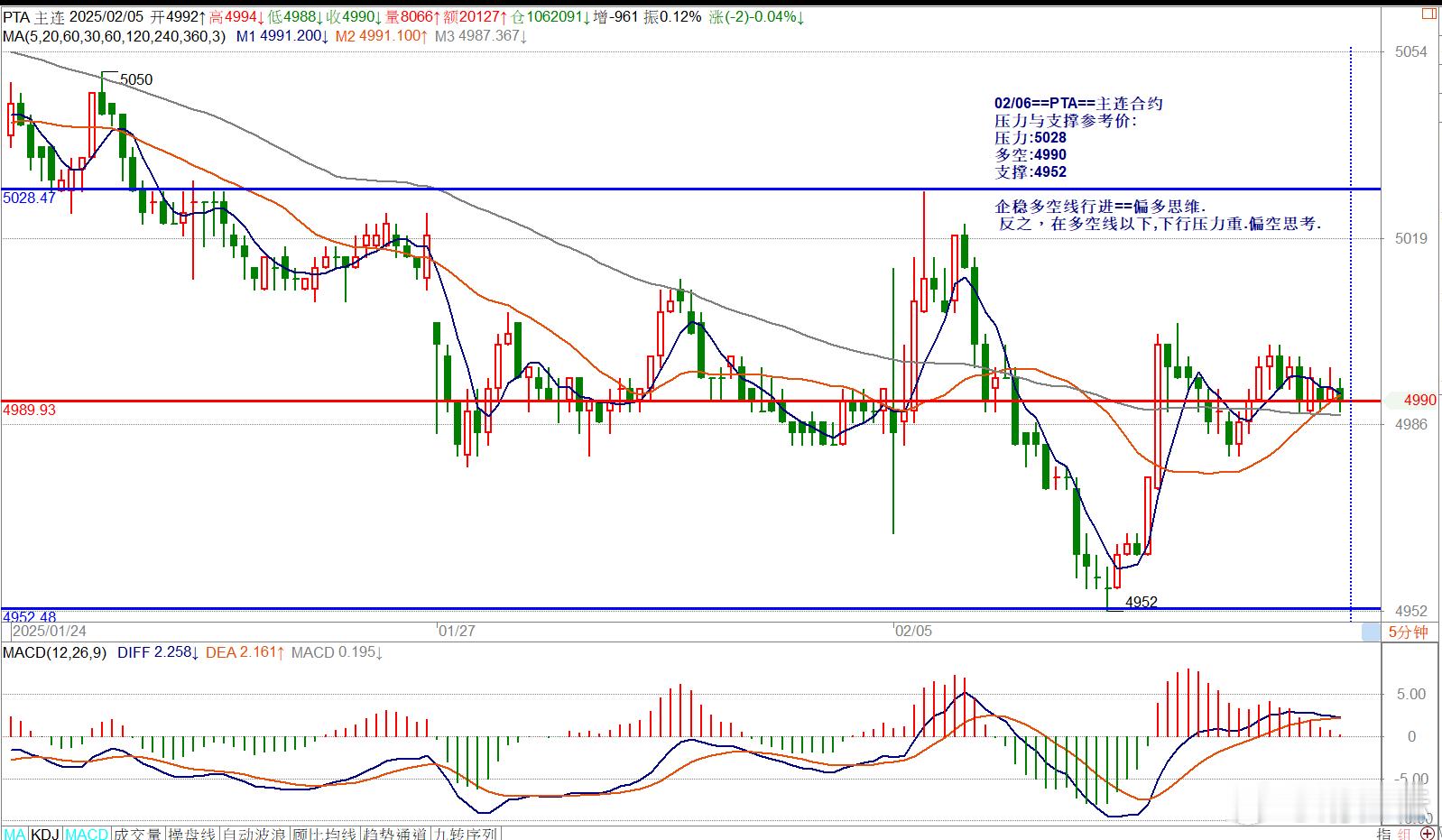Click the M1 4991.200 moving average value

click(x=281, y=36)
